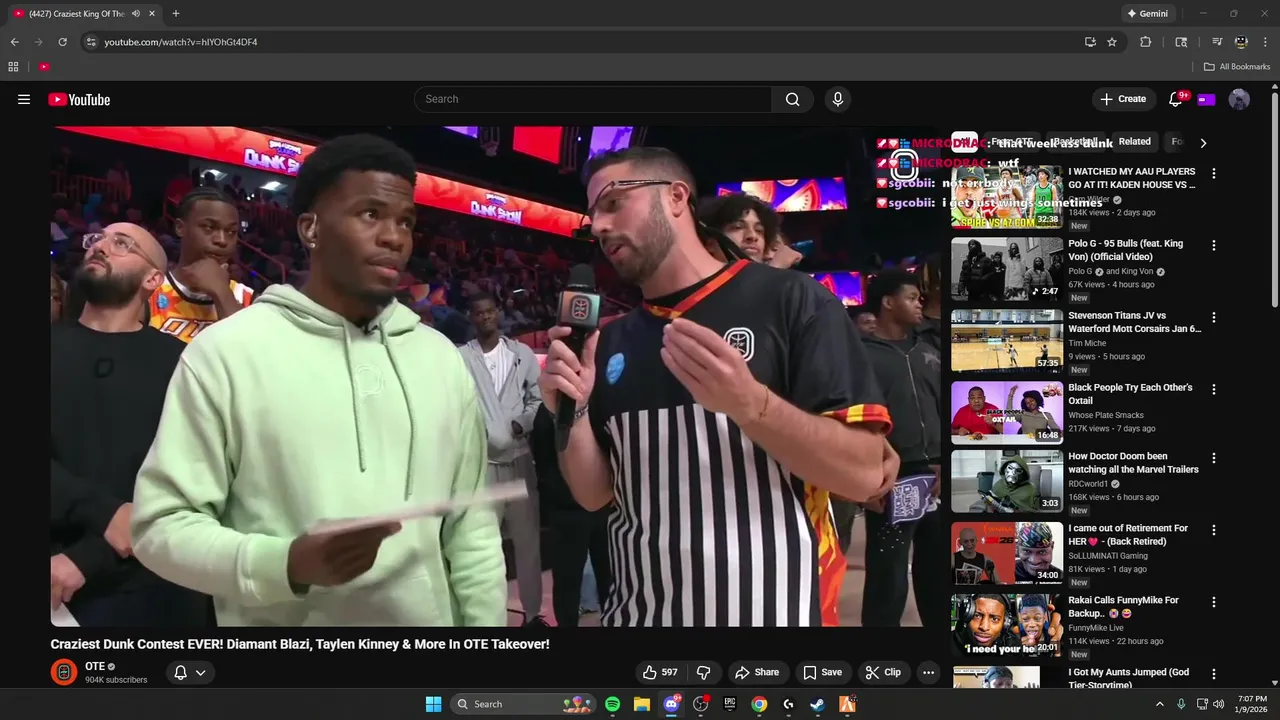The image size is (1280, 720).
Task: Open Spotify from the taskbar
Action: tap(613, 704)
